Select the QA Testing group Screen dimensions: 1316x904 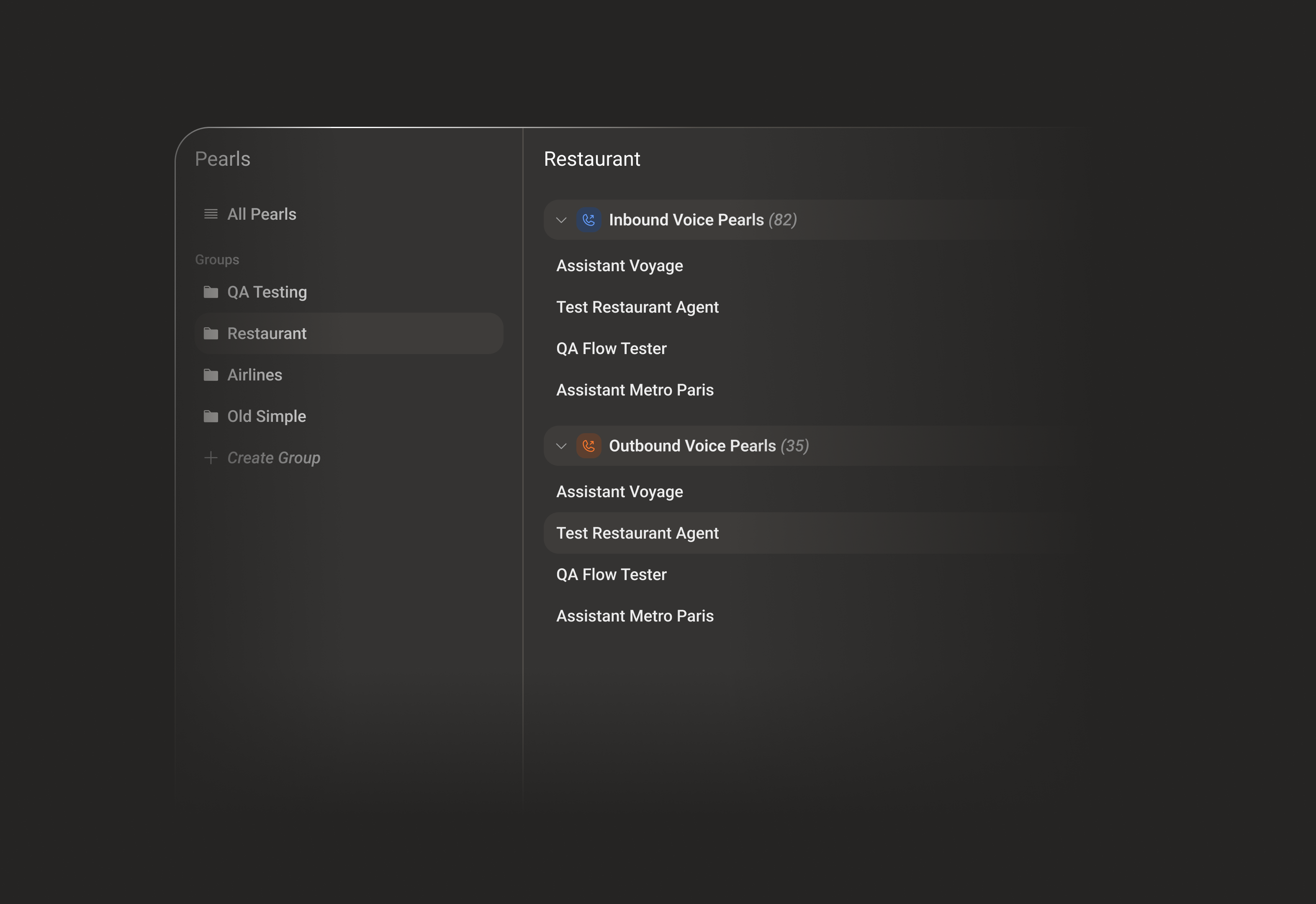[x=349, y=292]
